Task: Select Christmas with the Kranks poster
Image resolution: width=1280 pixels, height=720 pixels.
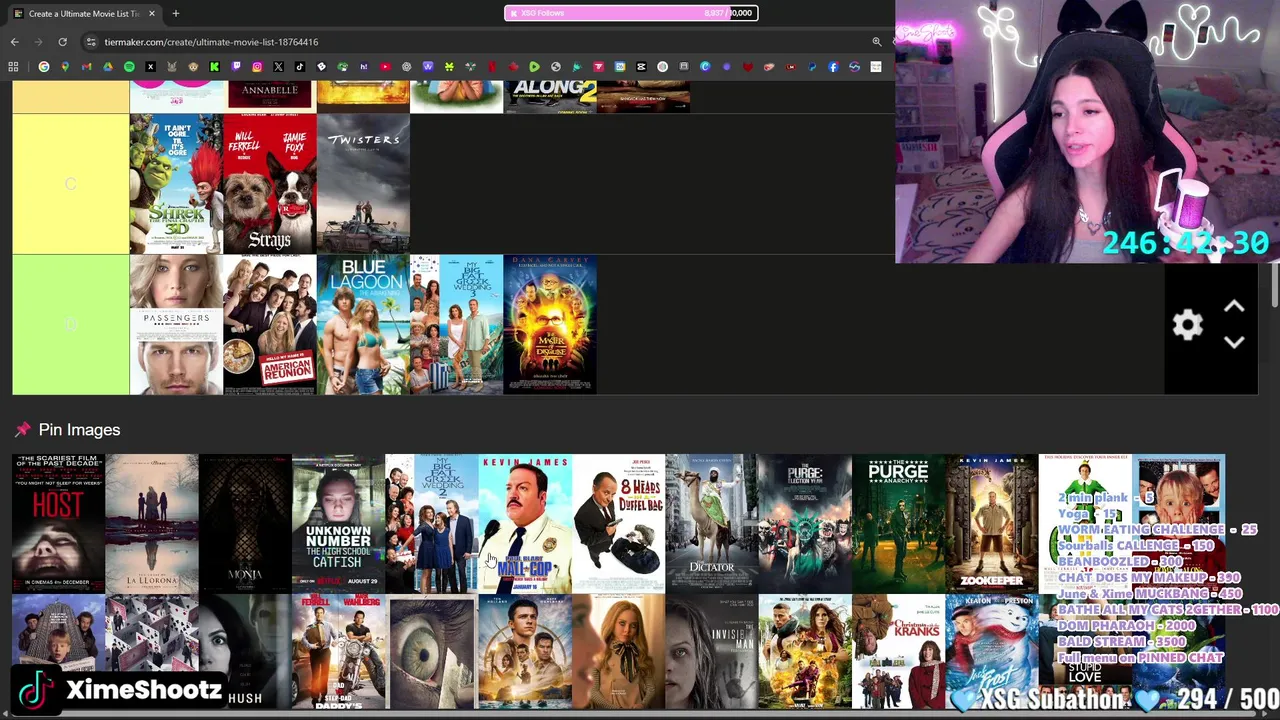Action: coord(898,652)
